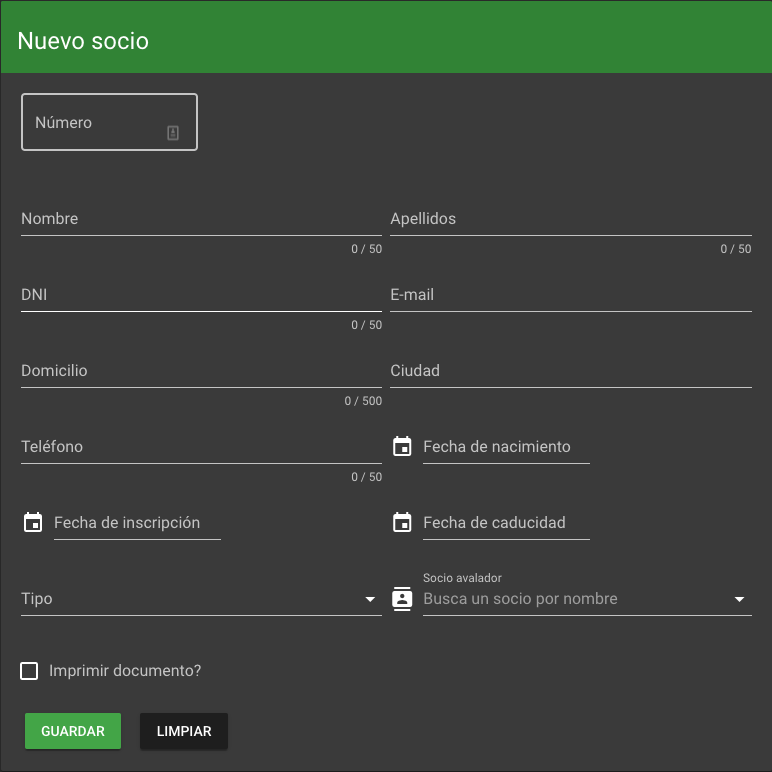Screen dimensions: 772x772
Task: Open the Fecha de inscripción calendar icon
Action: (x=33, y=522)
